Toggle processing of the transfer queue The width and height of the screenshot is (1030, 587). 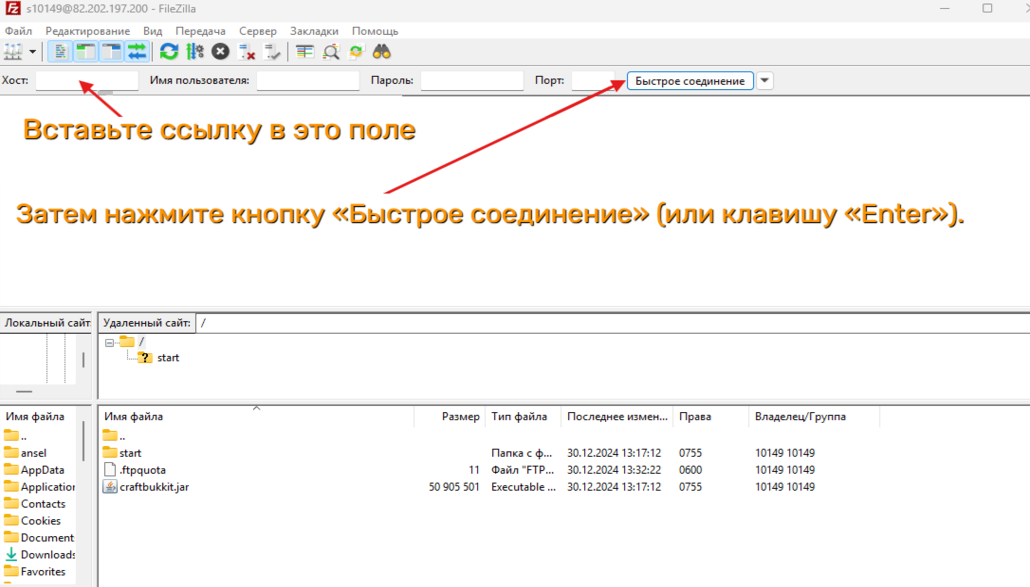[x=195, y=51]
